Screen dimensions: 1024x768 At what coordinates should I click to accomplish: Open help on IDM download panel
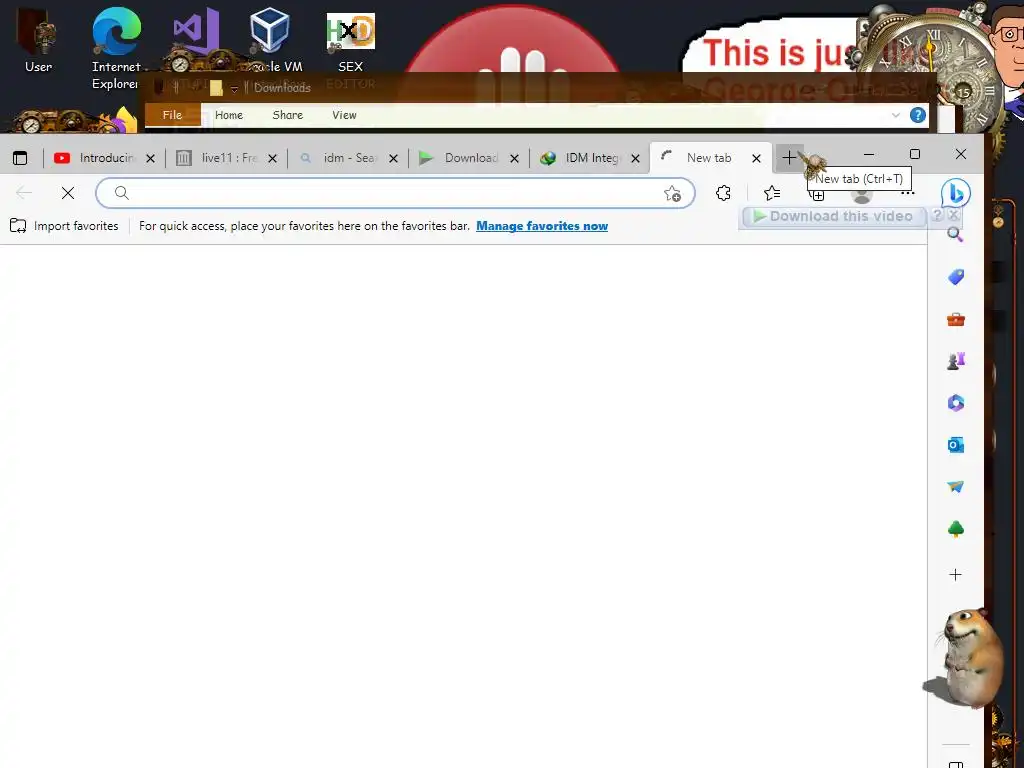click(936, 216)
